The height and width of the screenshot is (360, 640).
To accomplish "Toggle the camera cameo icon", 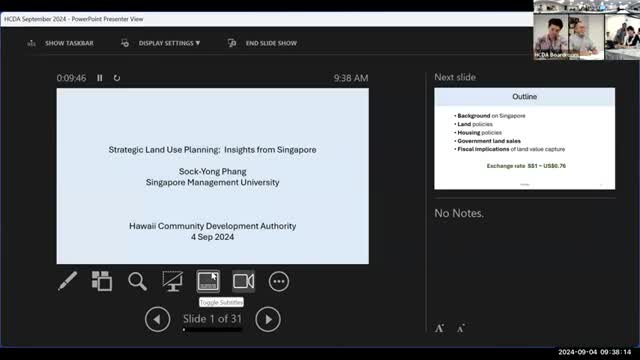I will click(244, 281).
